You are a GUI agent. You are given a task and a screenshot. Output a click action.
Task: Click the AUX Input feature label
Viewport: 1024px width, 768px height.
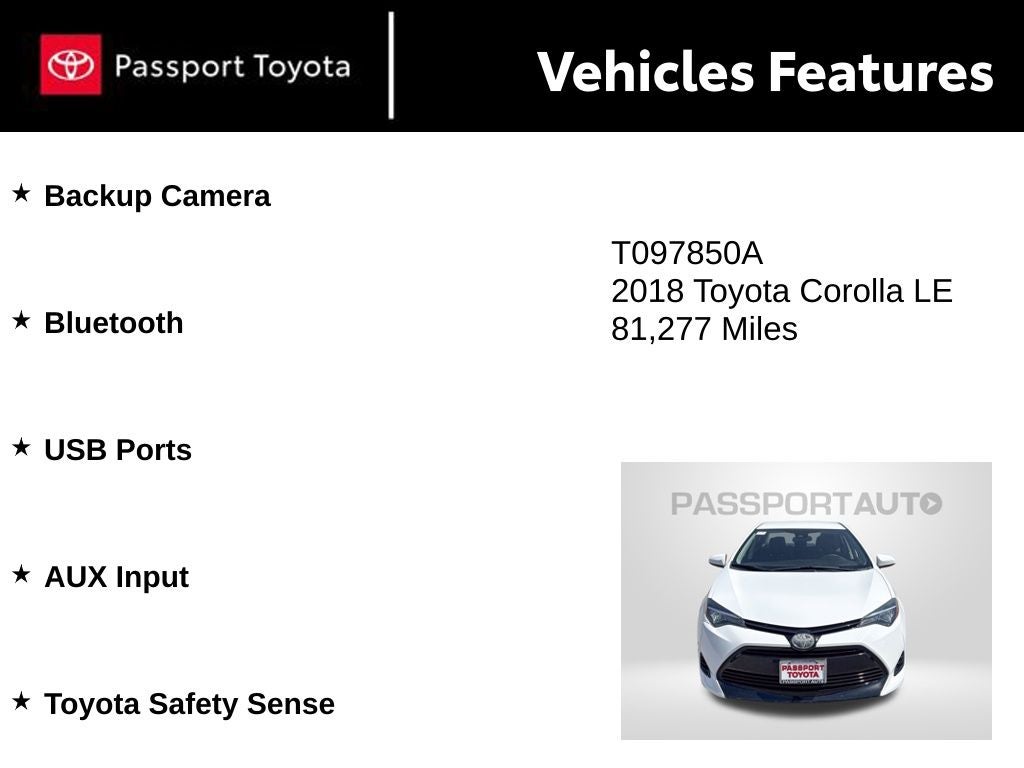(116, 577)
